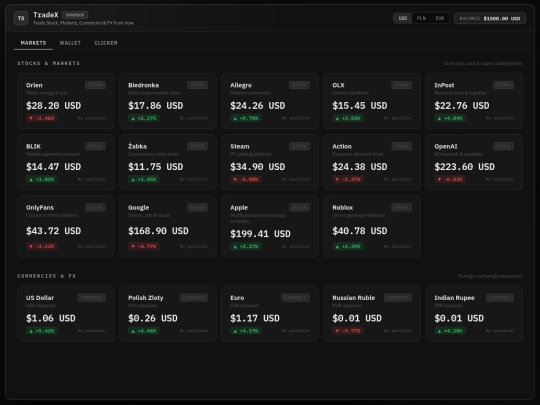Click Euro's green change badge
Screen dimensions: 540x405
click(x=246, y=331)
